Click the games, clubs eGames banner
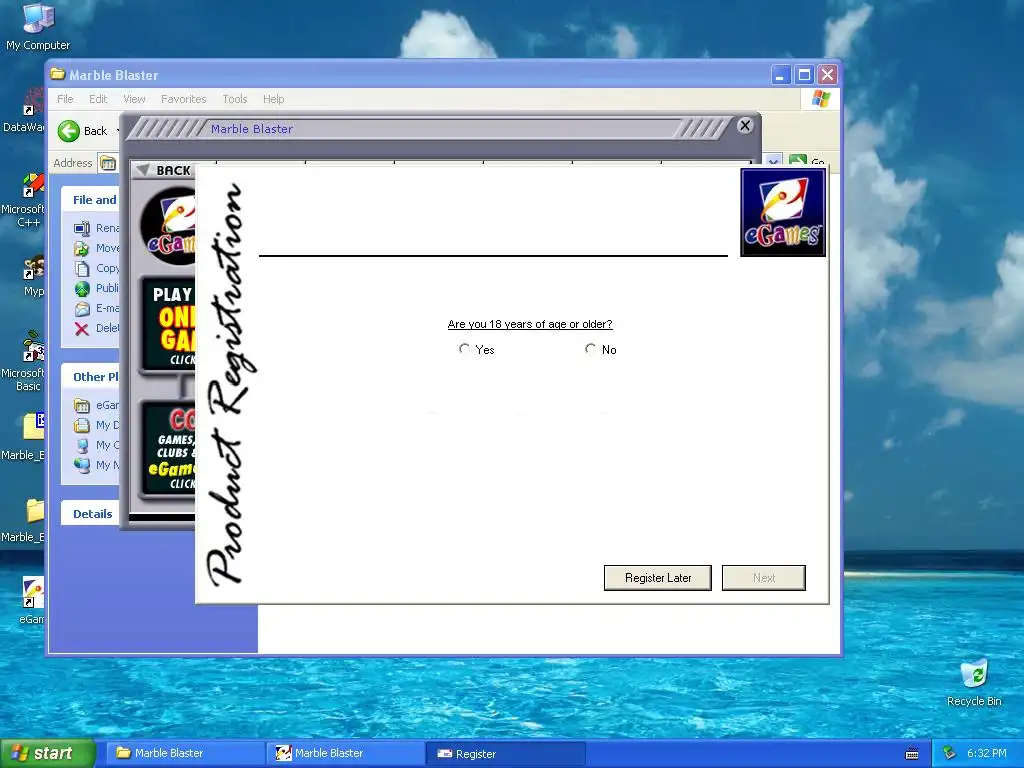1024x768 pixels. coord(168,448)
